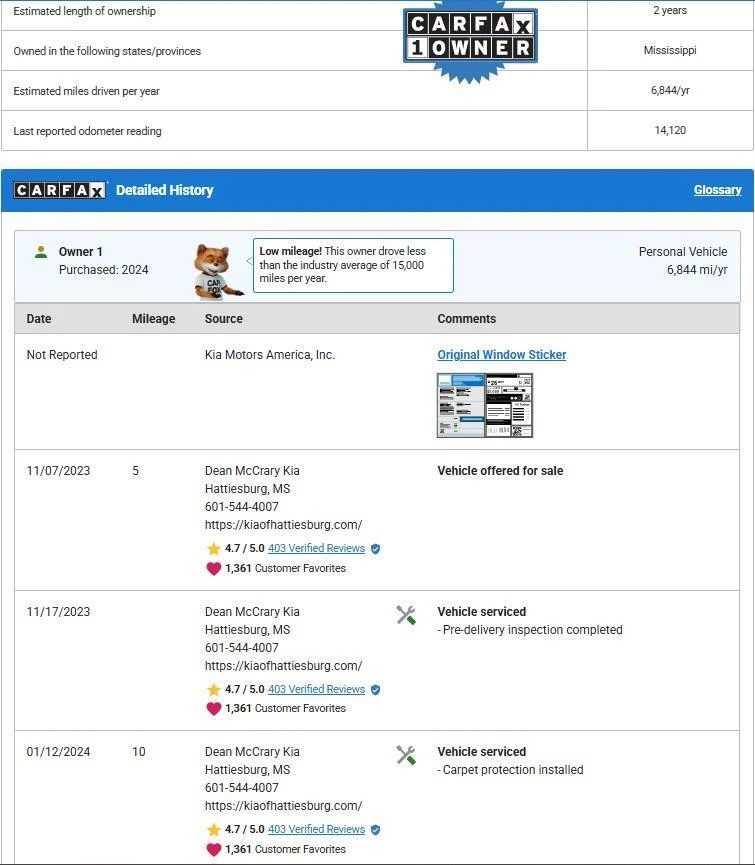Open 403 Verified Reviews in 01/12/2024 entry
Image resolution: width=755 pixels, height=865 pixels.
(x=316, y=829)
